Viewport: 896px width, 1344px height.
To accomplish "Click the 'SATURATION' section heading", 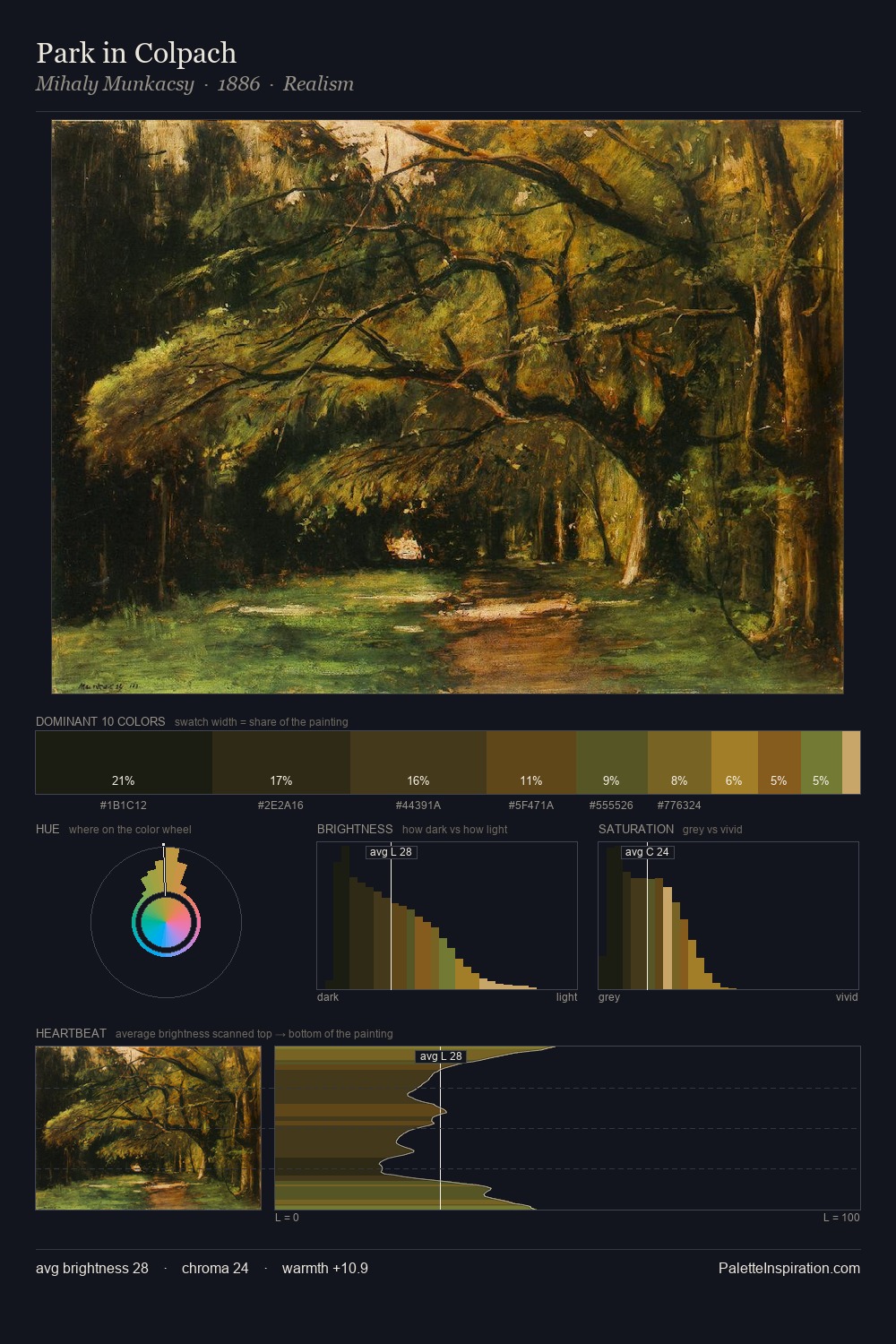I will [636, 829].
